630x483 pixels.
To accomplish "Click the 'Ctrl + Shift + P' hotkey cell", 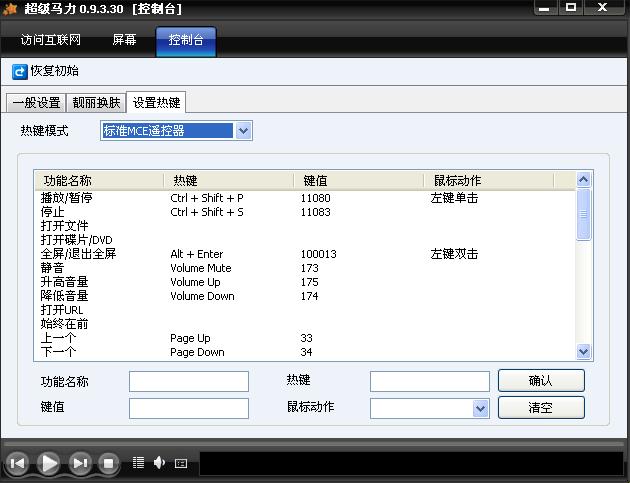I will (x=207, y=198).
